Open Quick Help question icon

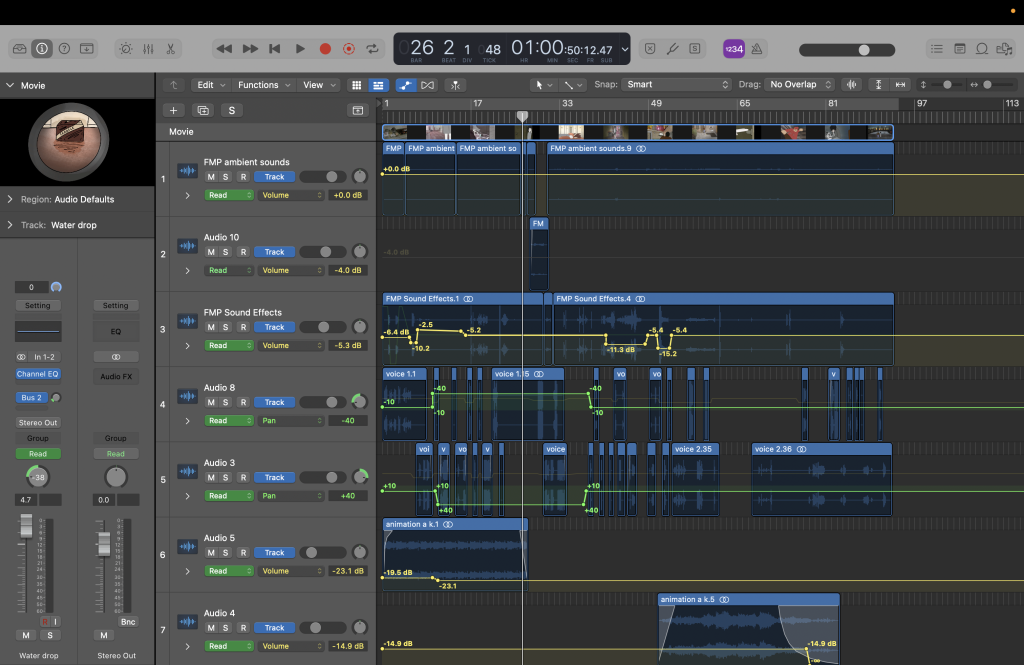(x=64, y=49)
